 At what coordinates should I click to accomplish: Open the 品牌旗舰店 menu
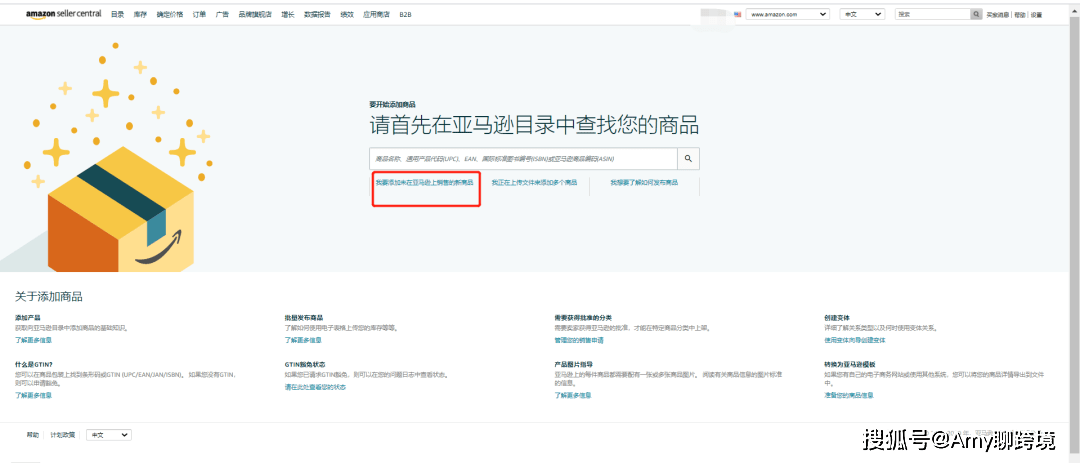coord(255,14)
